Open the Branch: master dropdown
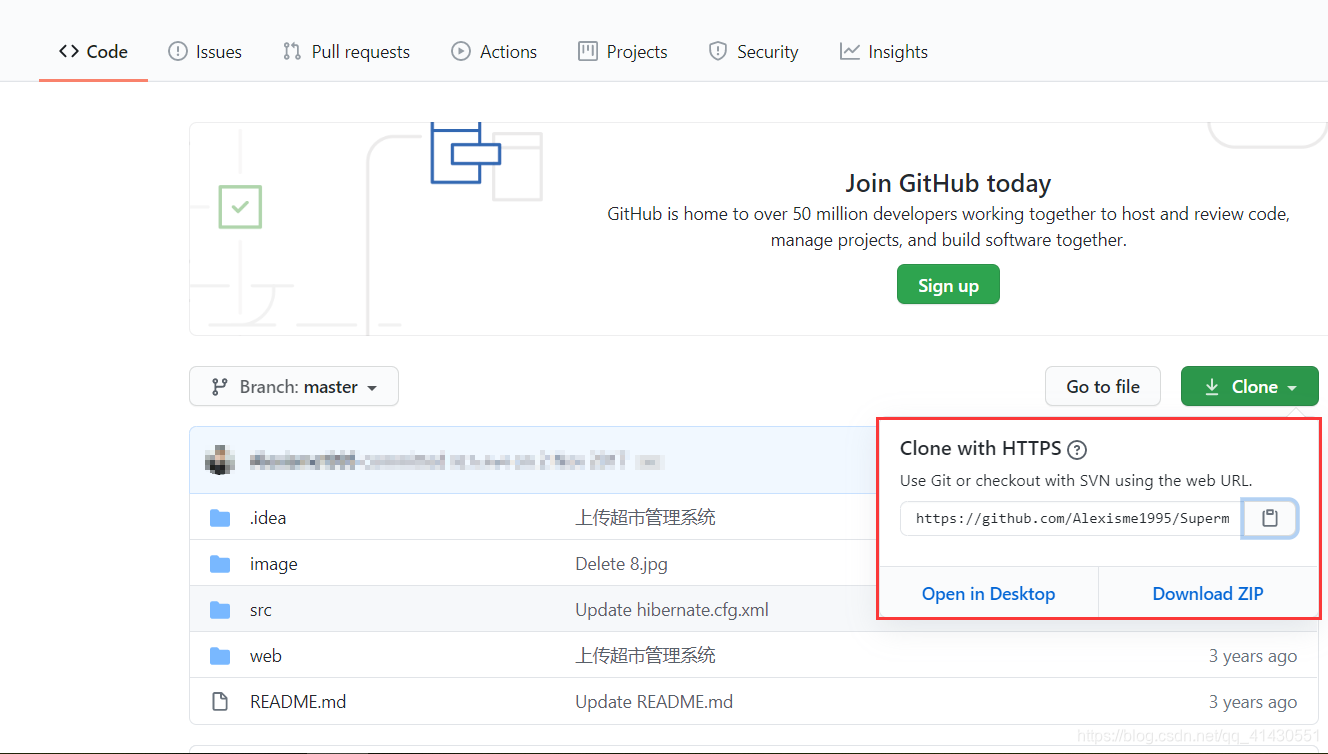The height and width of the screenshot is (754, 1328). (294, 387)
